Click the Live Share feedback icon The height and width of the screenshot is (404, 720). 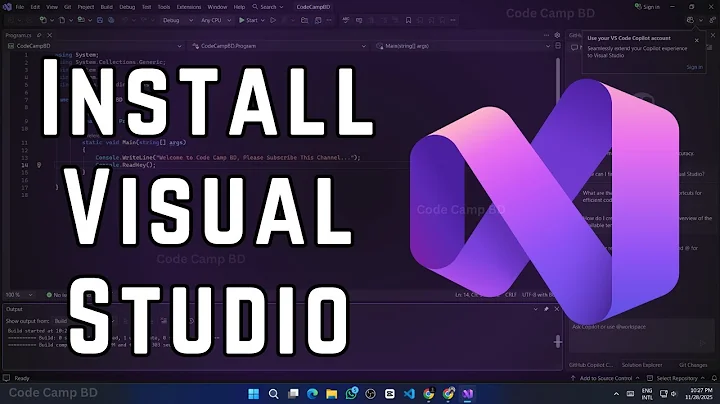[x=713, y=20]
